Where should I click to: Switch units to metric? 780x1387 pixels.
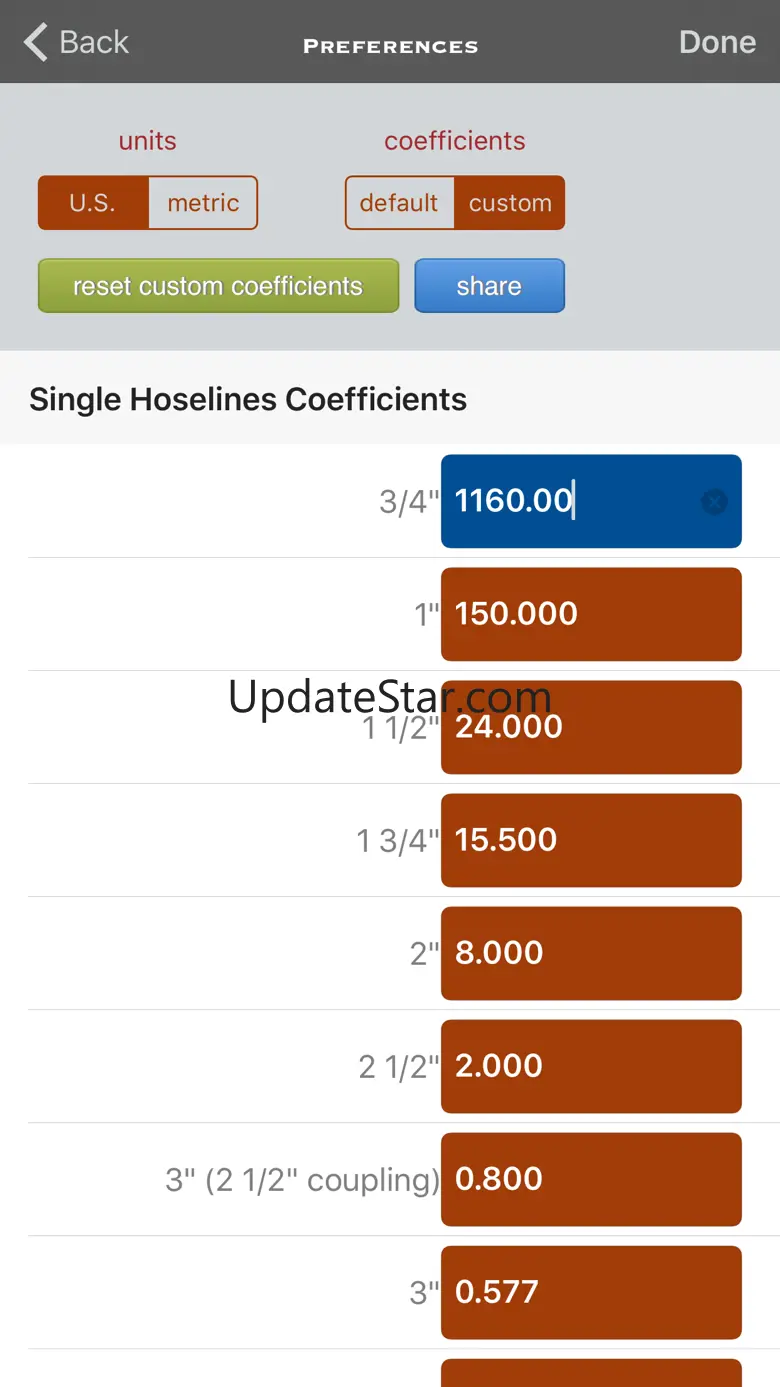(203, 203)
